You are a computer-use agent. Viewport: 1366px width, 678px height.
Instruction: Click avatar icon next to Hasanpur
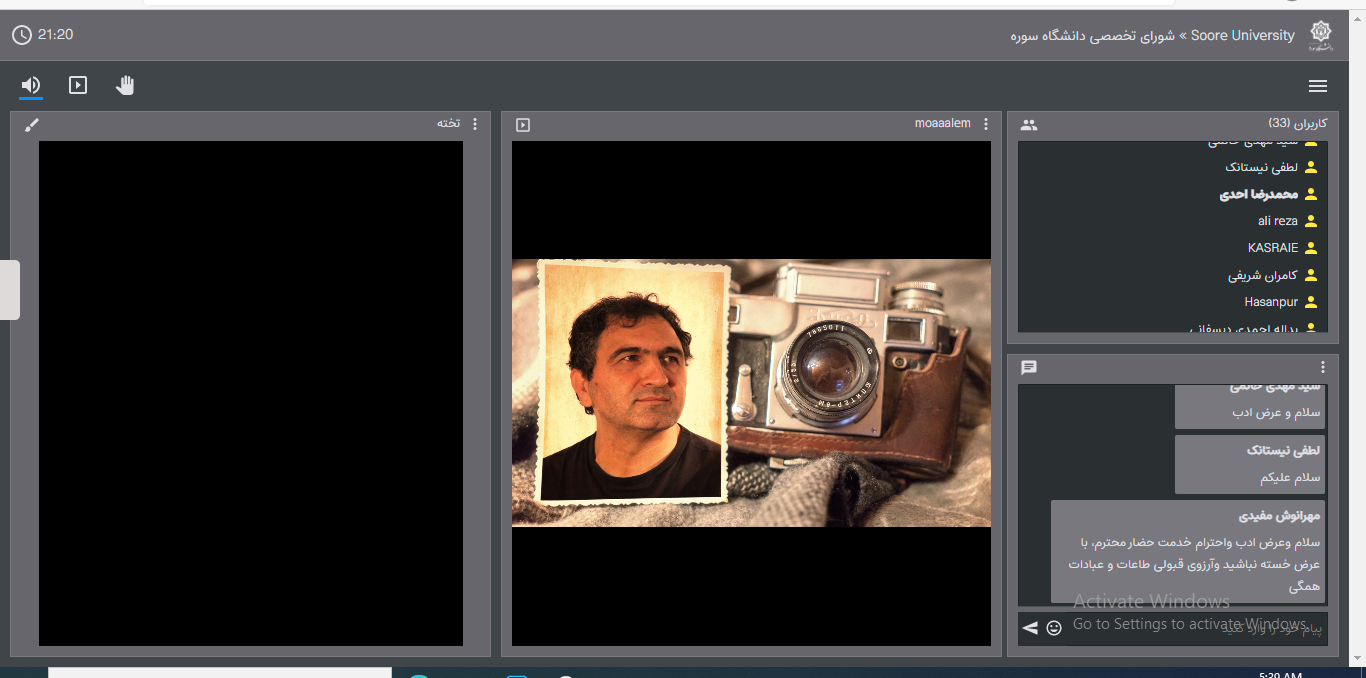coord(1311,302)
